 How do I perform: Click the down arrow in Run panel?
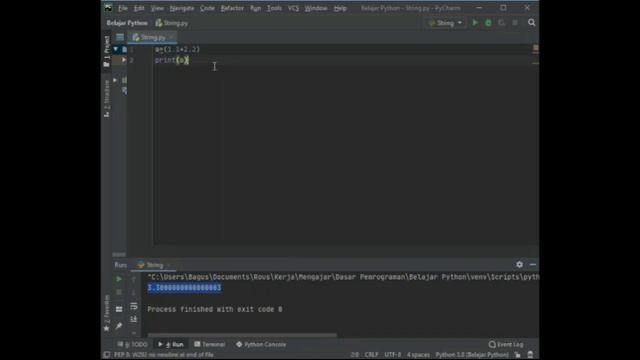pyautogui.click(x=133, y=292)
